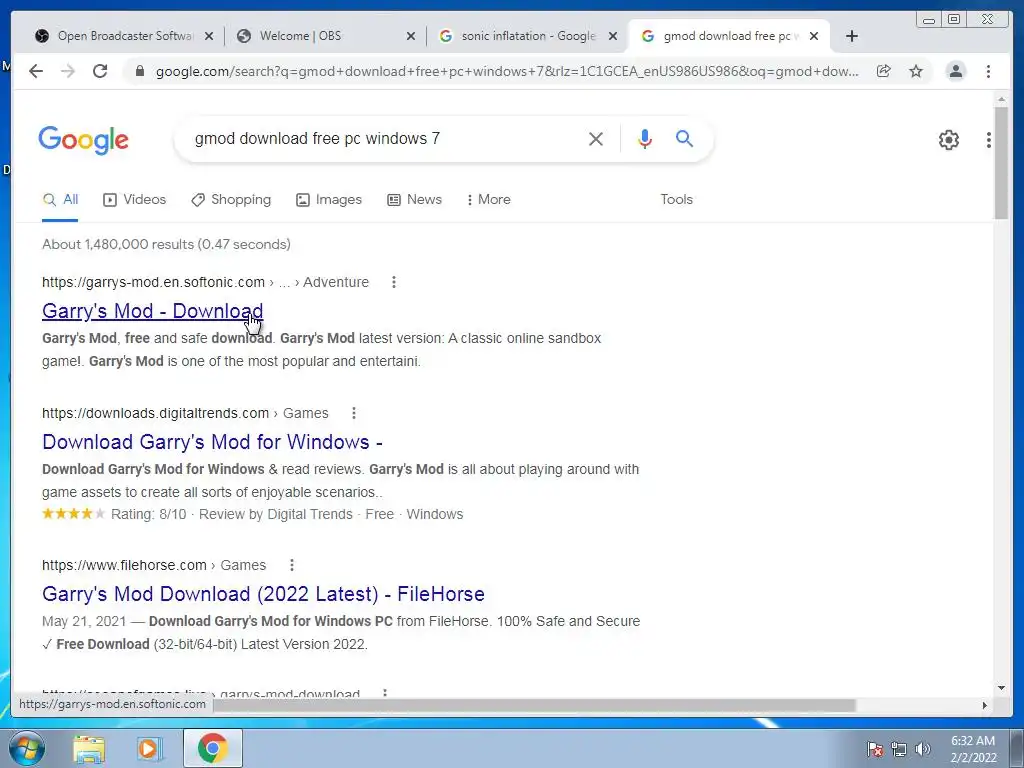
Task: Open Action Center flag in tray
Action: 875,749
